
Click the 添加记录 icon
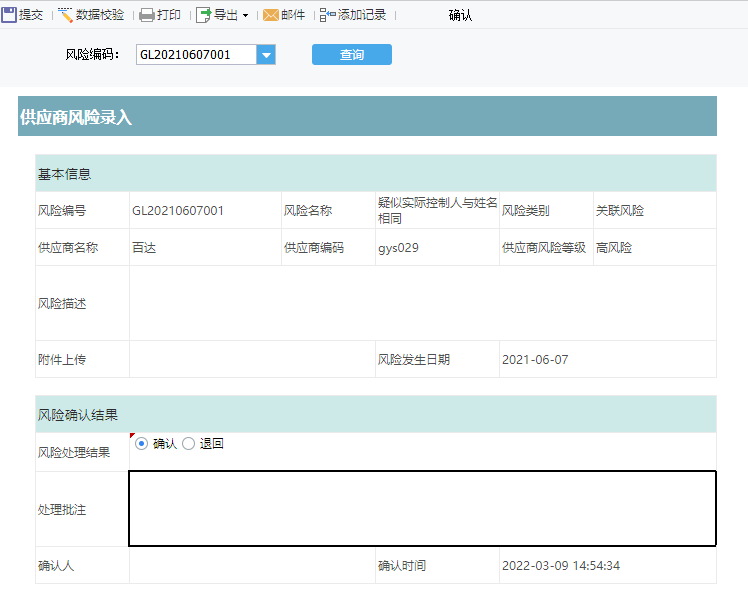(x=328, y=15)
